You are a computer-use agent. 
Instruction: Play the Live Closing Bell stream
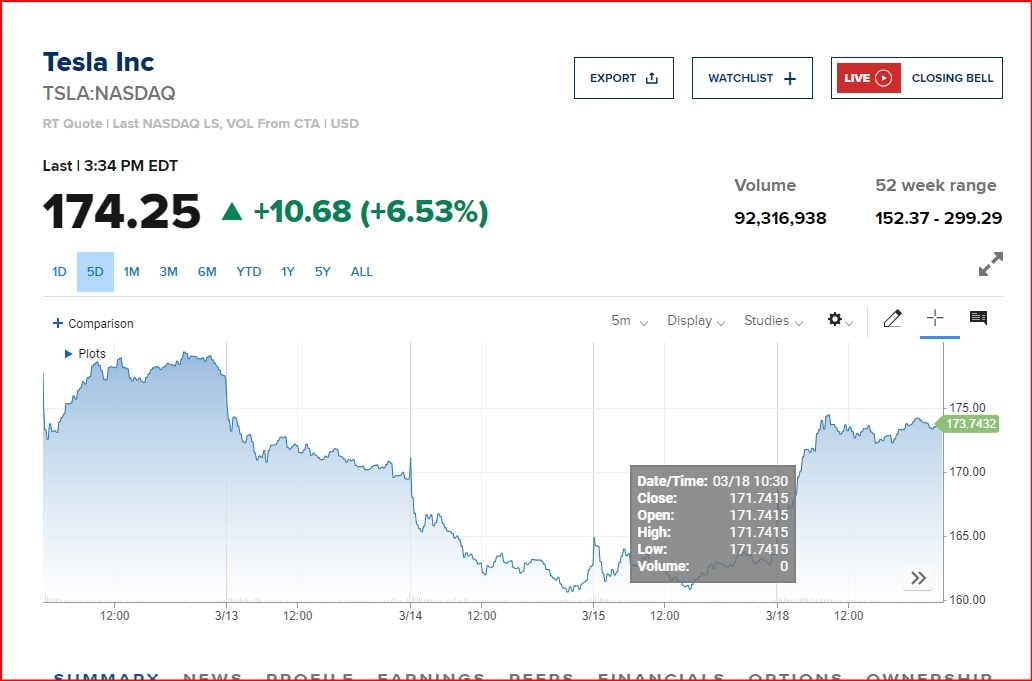click(883, 78)
